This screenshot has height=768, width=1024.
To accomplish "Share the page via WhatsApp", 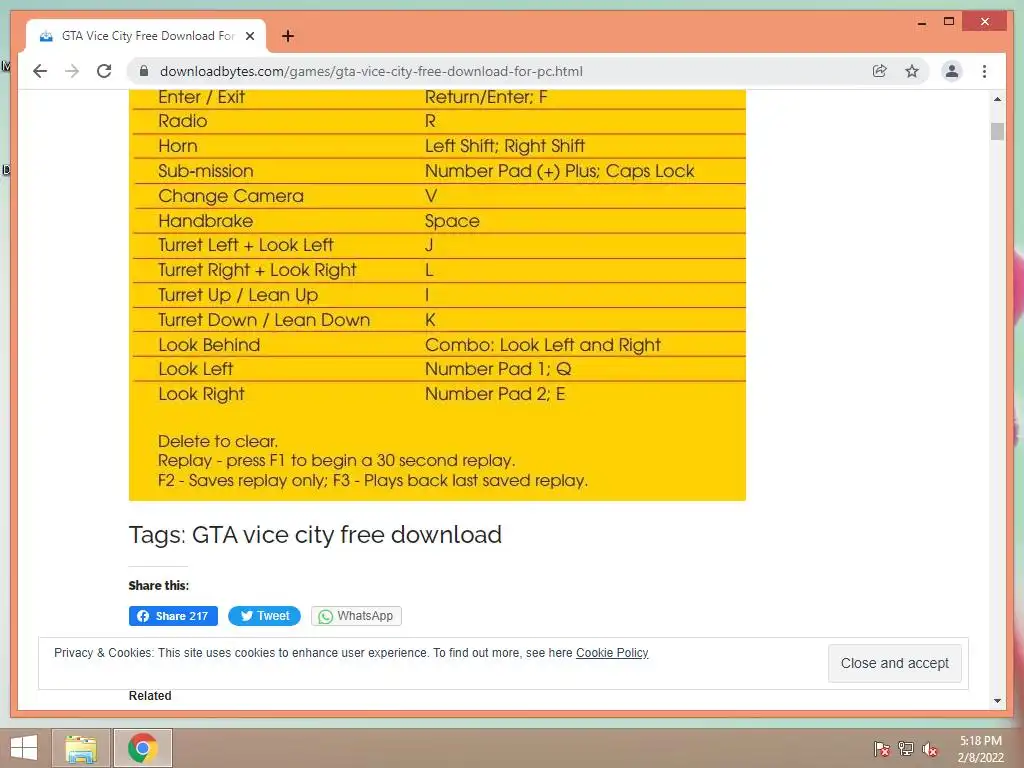I will [x=356, y=616].
